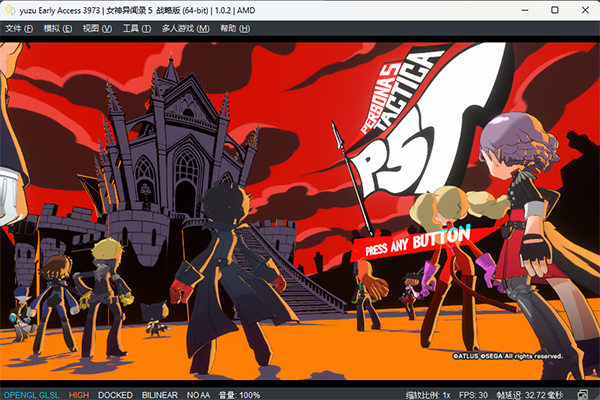Toggle the OPENGL GLSL renderer button
Image resolution: width=600 pixels, height=400 pixels.
click(32, 394)
